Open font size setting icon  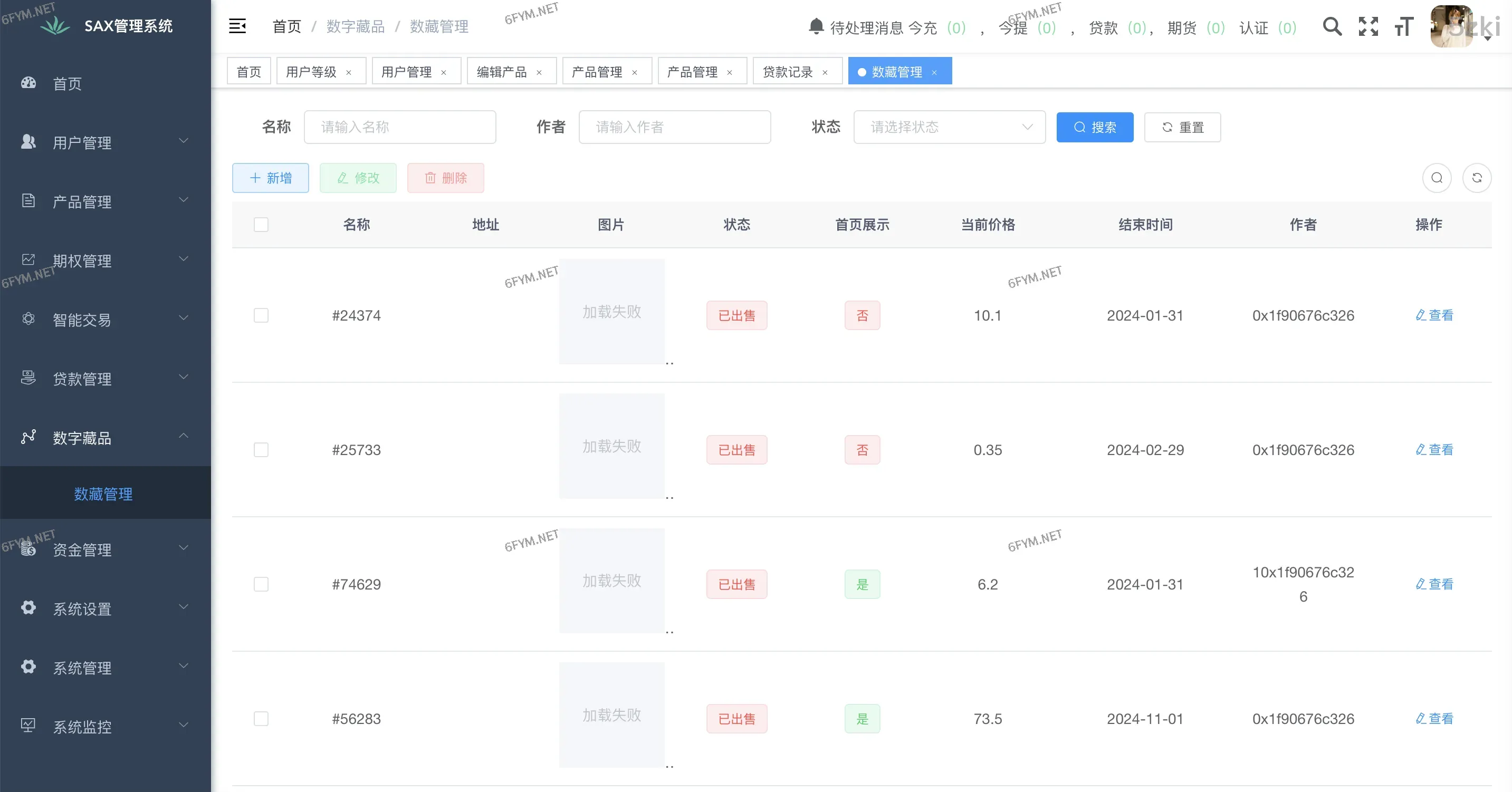pyautogui.click(x=1403, y=26)
